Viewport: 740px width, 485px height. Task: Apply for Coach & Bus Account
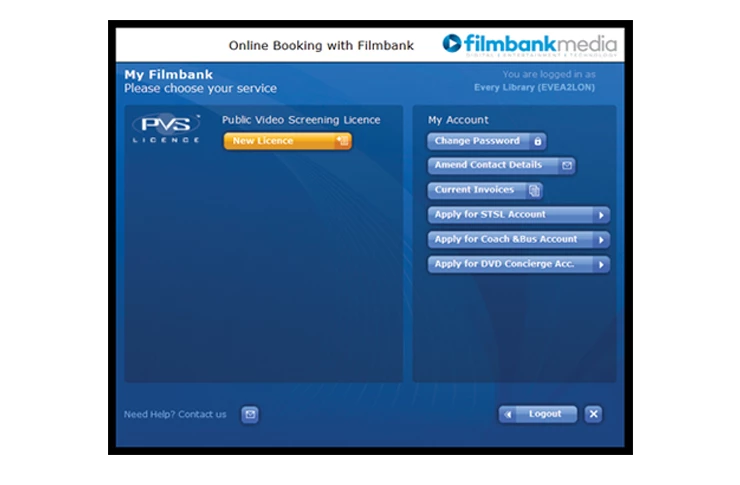point(519,240)
